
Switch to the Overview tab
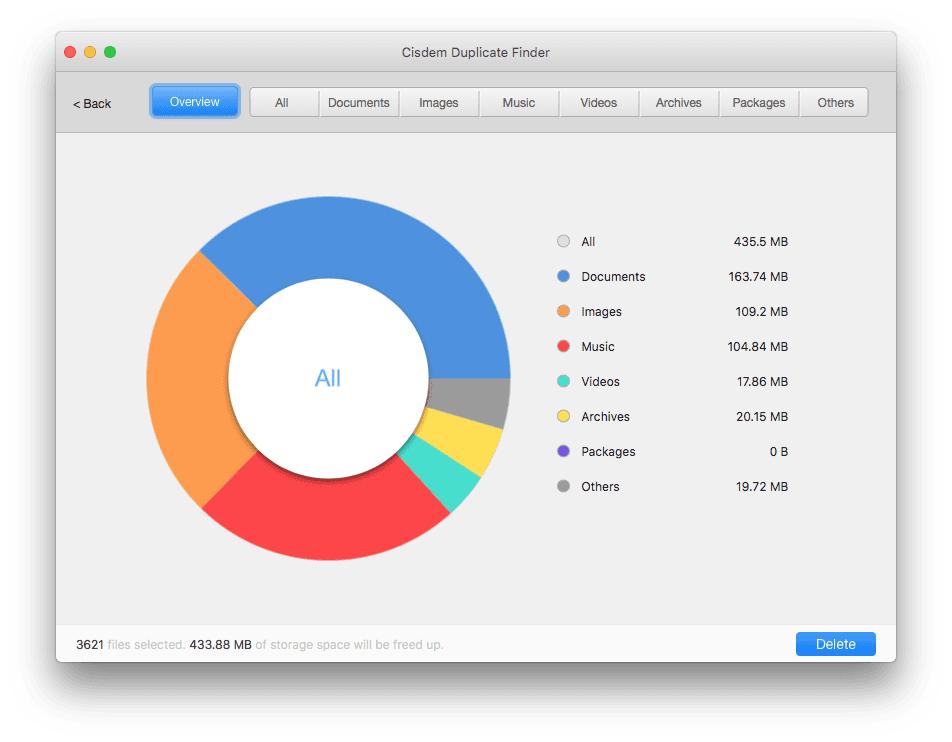tap(195, 102)
